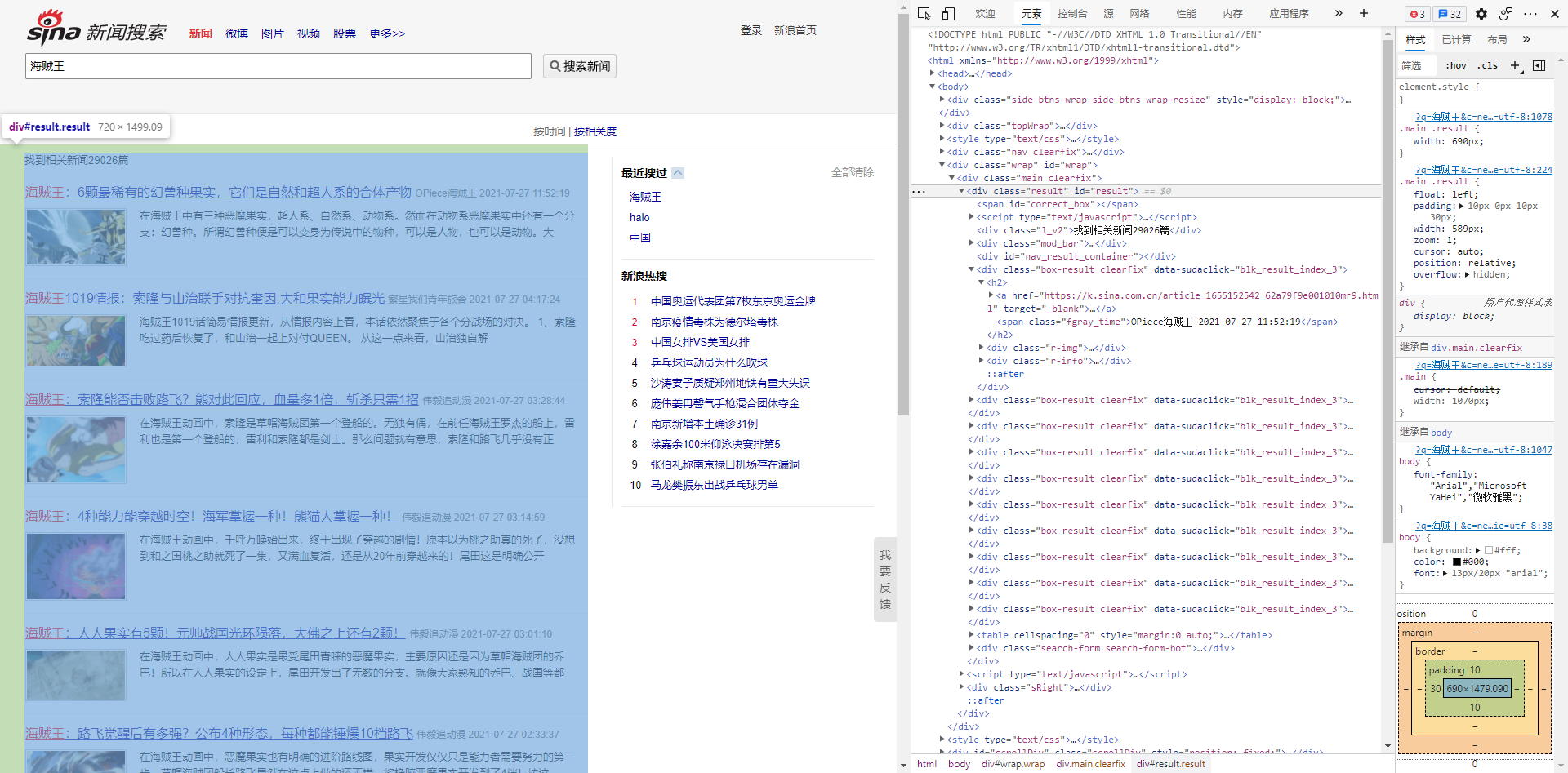Open the 我要反馈 feedback side button
Screen dimensions: 1568x773
(885, 580)
